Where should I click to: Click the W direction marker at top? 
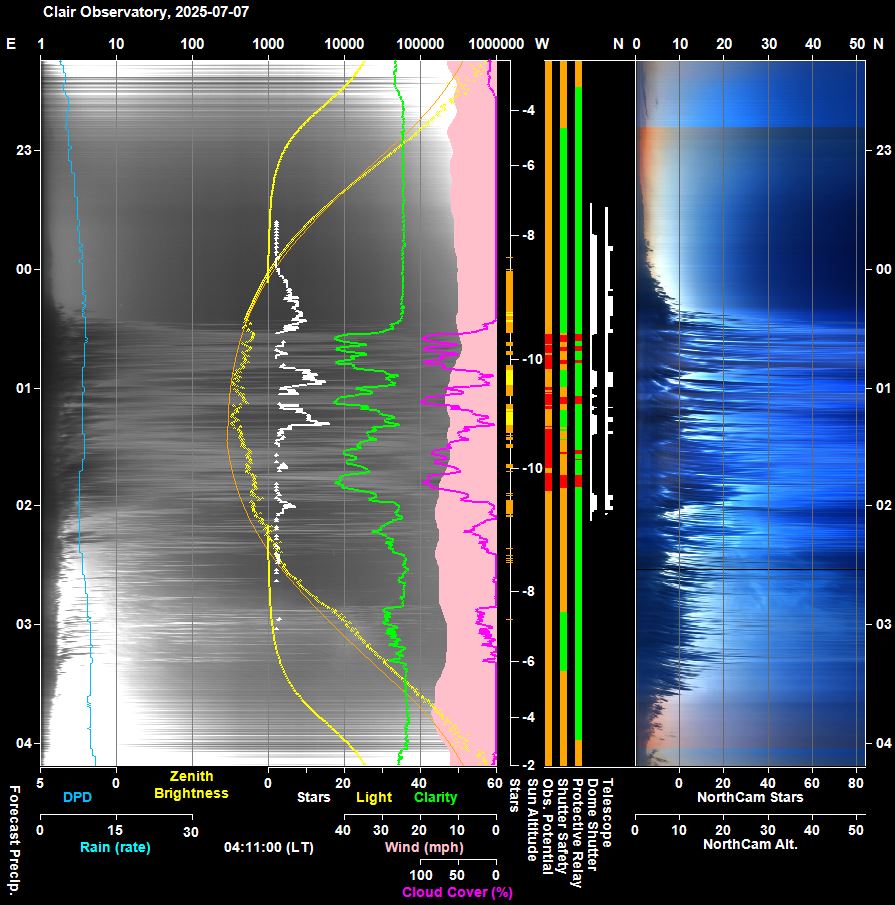(542, 44)
